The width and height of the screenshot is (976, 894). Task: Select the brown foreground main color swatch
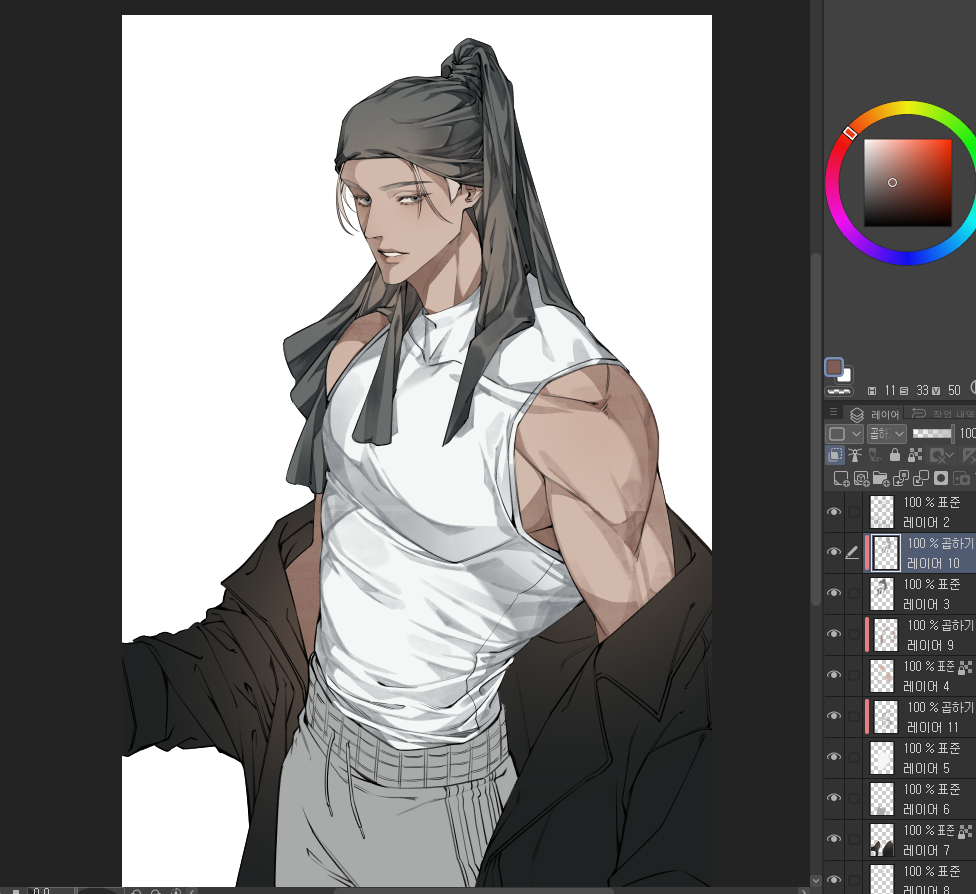[835, 368]
